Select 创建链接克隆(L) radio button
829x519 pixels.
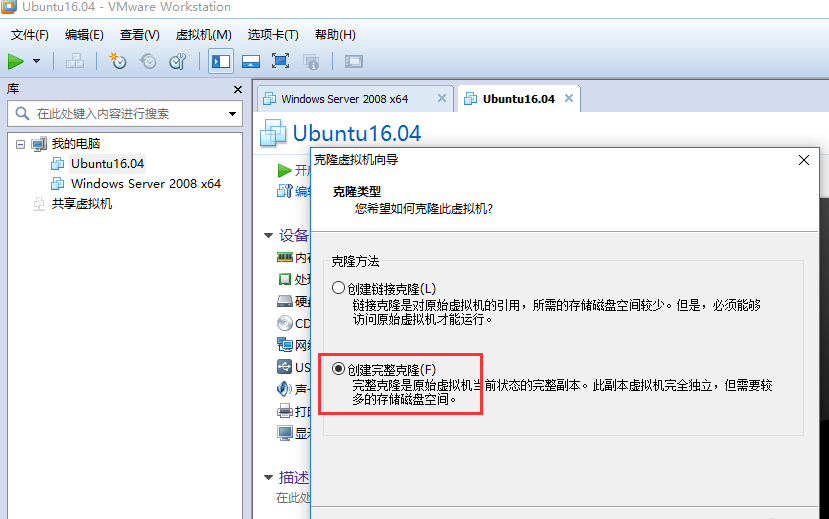pyautogui.click(x=338, y=288)
